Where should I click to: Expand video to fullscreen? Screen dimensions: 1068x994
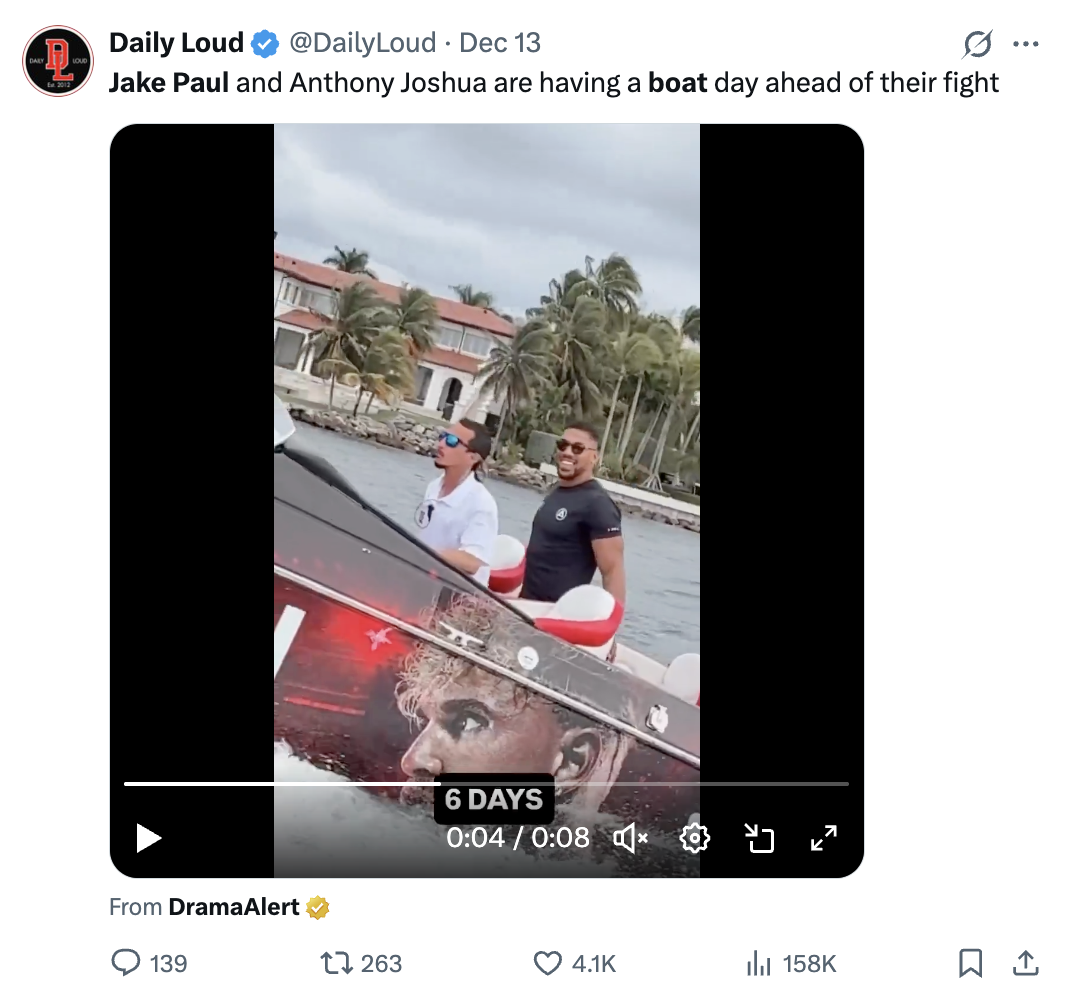(823, 838)
